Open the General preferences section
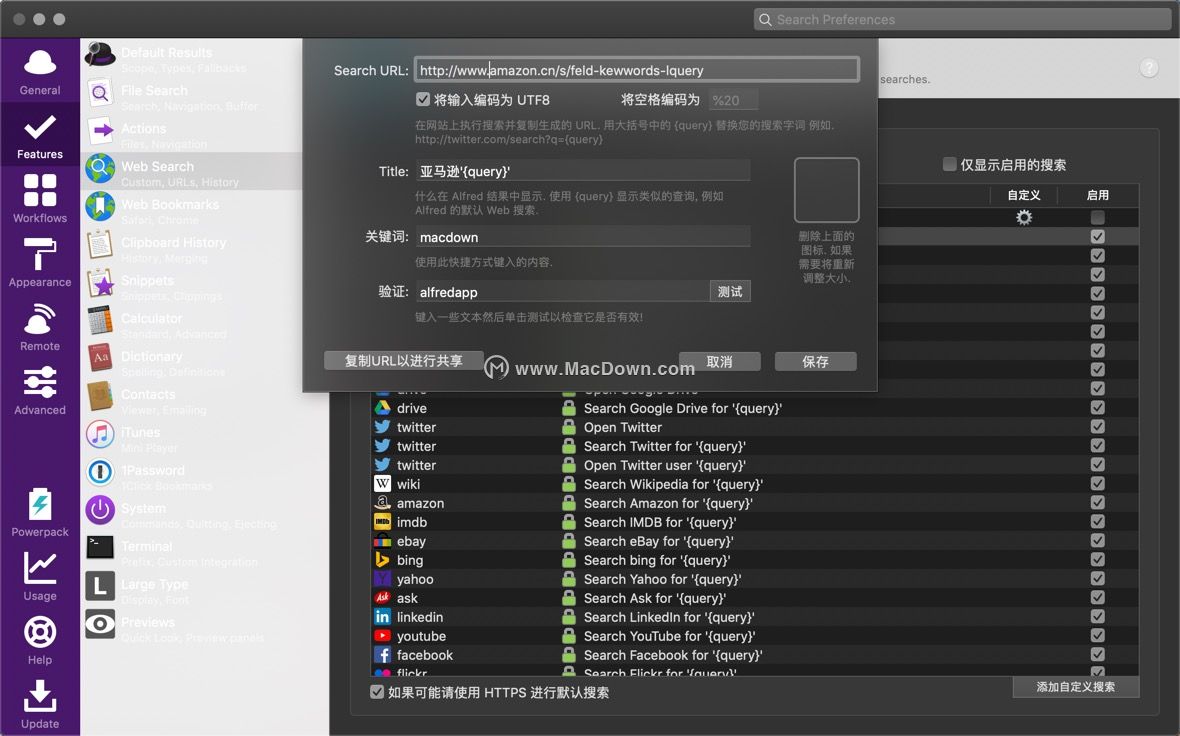Image resolution: width=1180 pixels, height=736 pixels. tap(40, 71)
